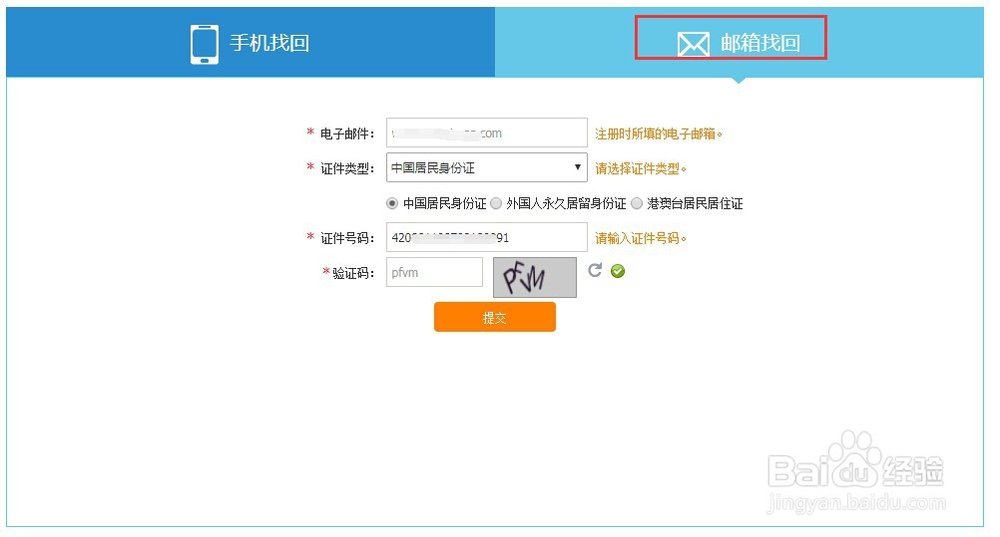Click the 证件号码 input field
Image resolution: width=1000 pixels, height=537 pixels.
click(x=487, y=237)
